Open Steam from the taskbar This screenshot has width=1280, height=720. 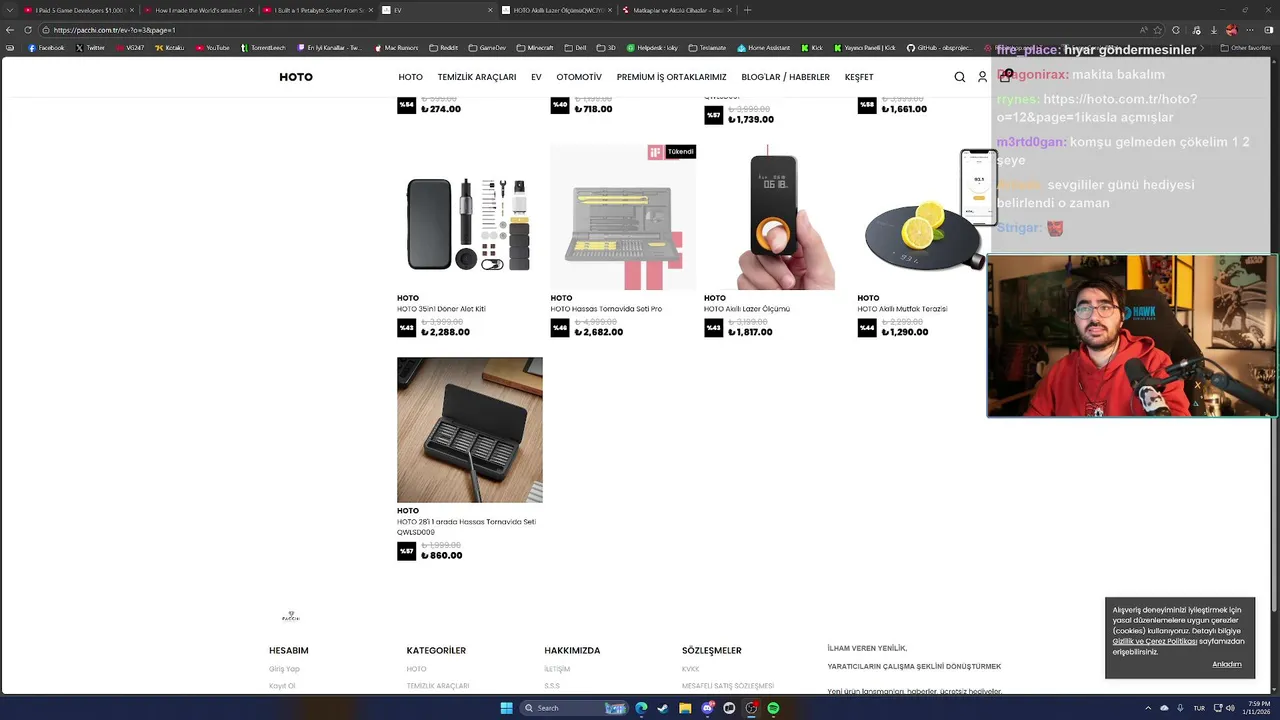(663, 708)
